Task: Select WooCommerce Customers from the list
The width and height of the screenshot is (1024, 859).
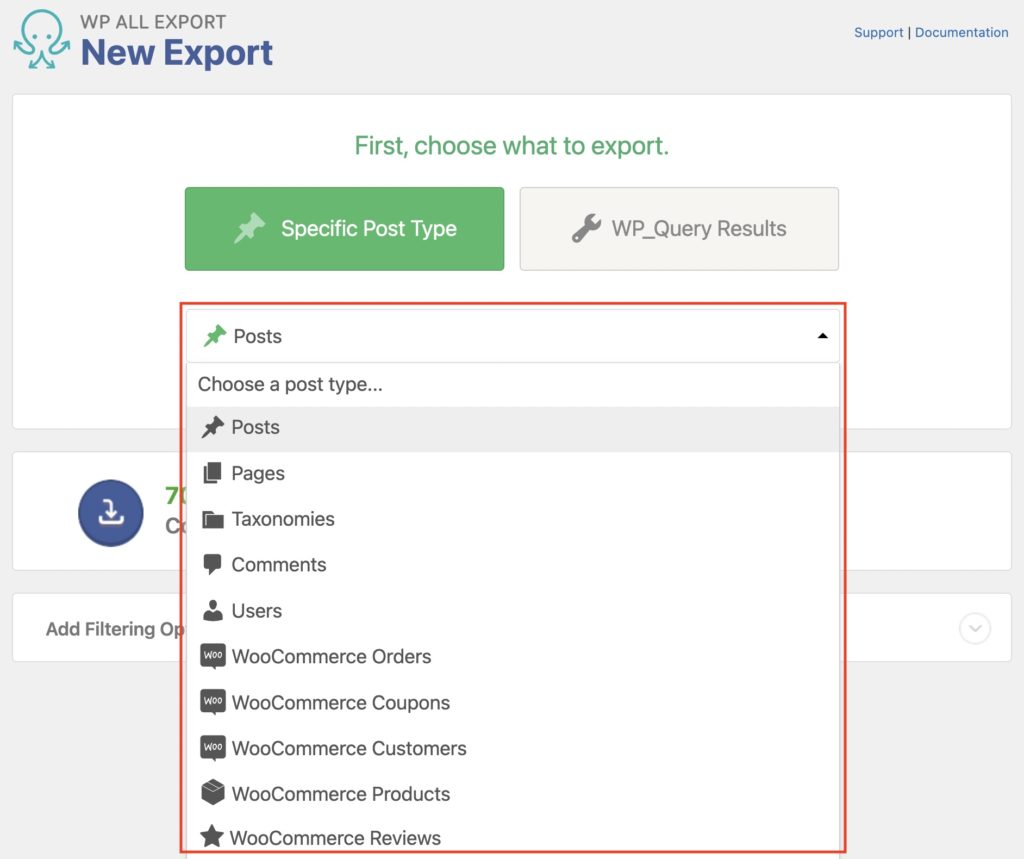Action: pyautogui.click(x=348, y=748)
